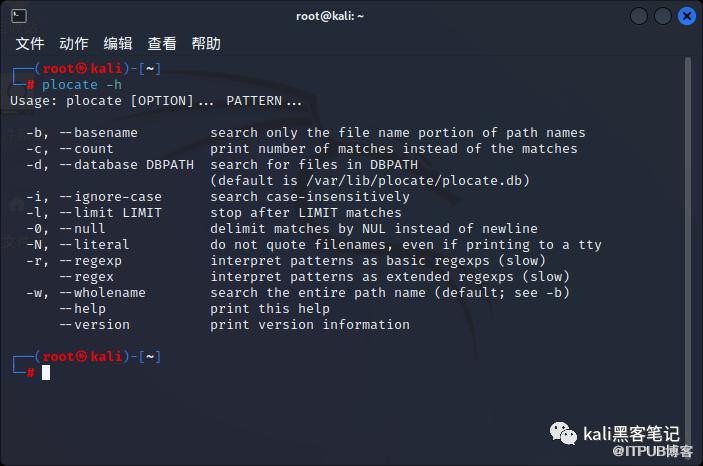The height and width of the screenshot is (466, 703).
Task: Click the "--basename" option text
Action: pyautogui.click(x=98, y=133)
